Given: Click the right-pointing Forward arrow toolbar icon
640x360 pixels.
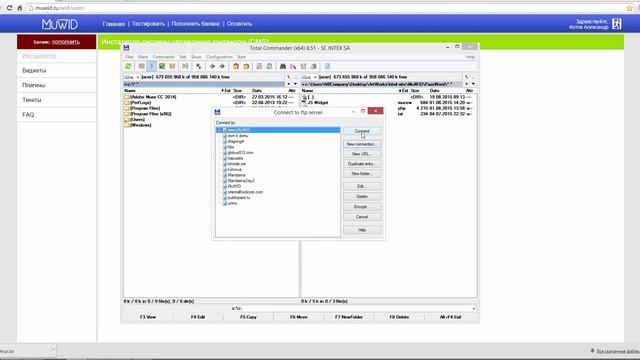Looking at the screenshot, I should click(222, 66).
